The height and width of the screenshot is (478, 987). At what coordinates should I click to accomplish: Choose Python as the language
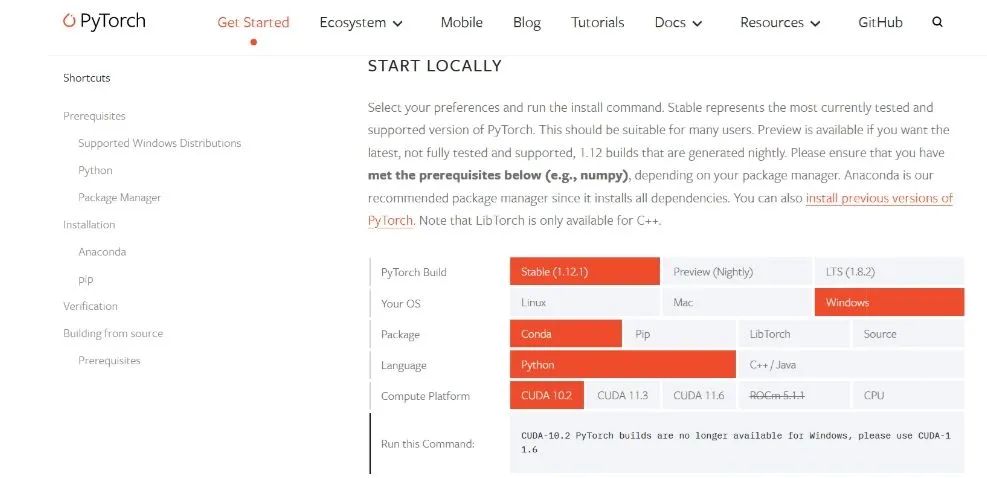(623, 365)
